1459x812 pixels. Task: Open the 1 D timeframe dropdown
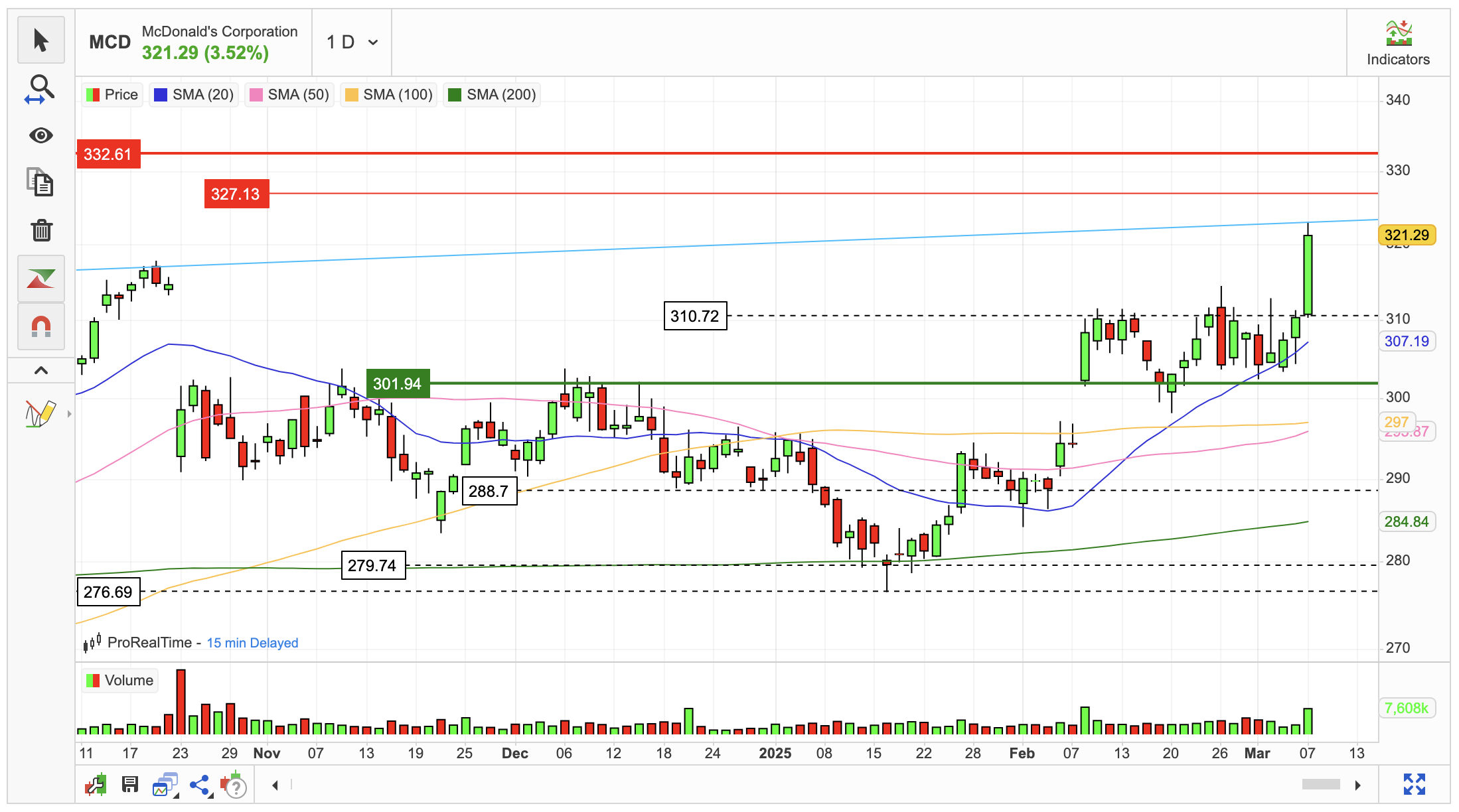pyautogui.click(x=352, y=42)
